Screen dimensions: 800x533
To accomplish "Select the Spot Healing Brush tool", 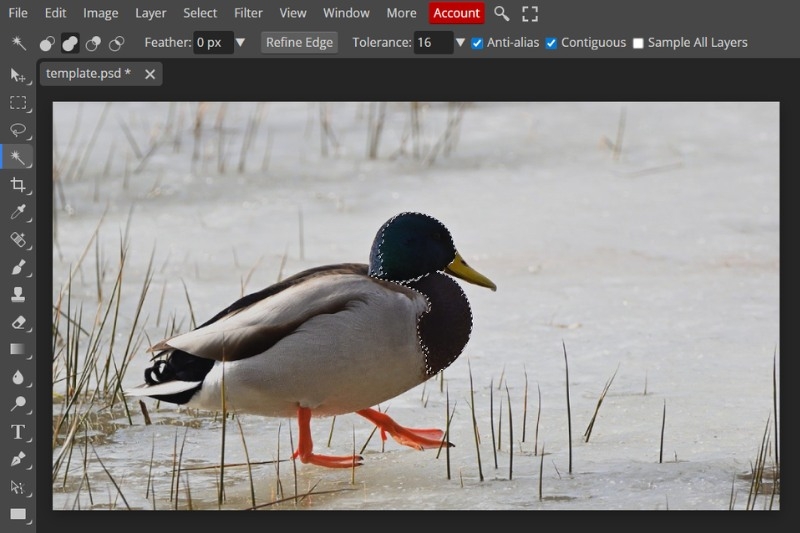I will (18, 239).
